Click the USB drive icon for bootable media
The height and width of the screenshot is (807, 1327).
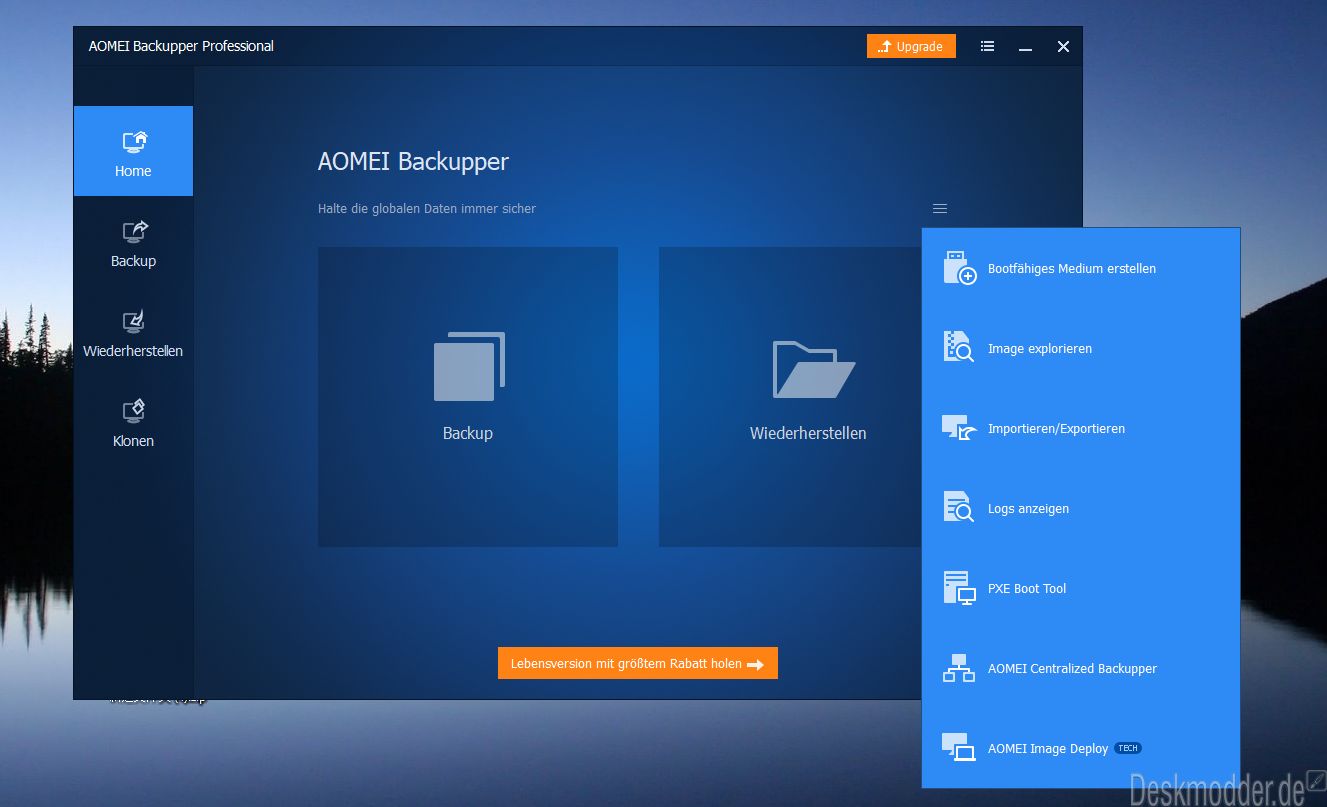click(x=959, y=268)
